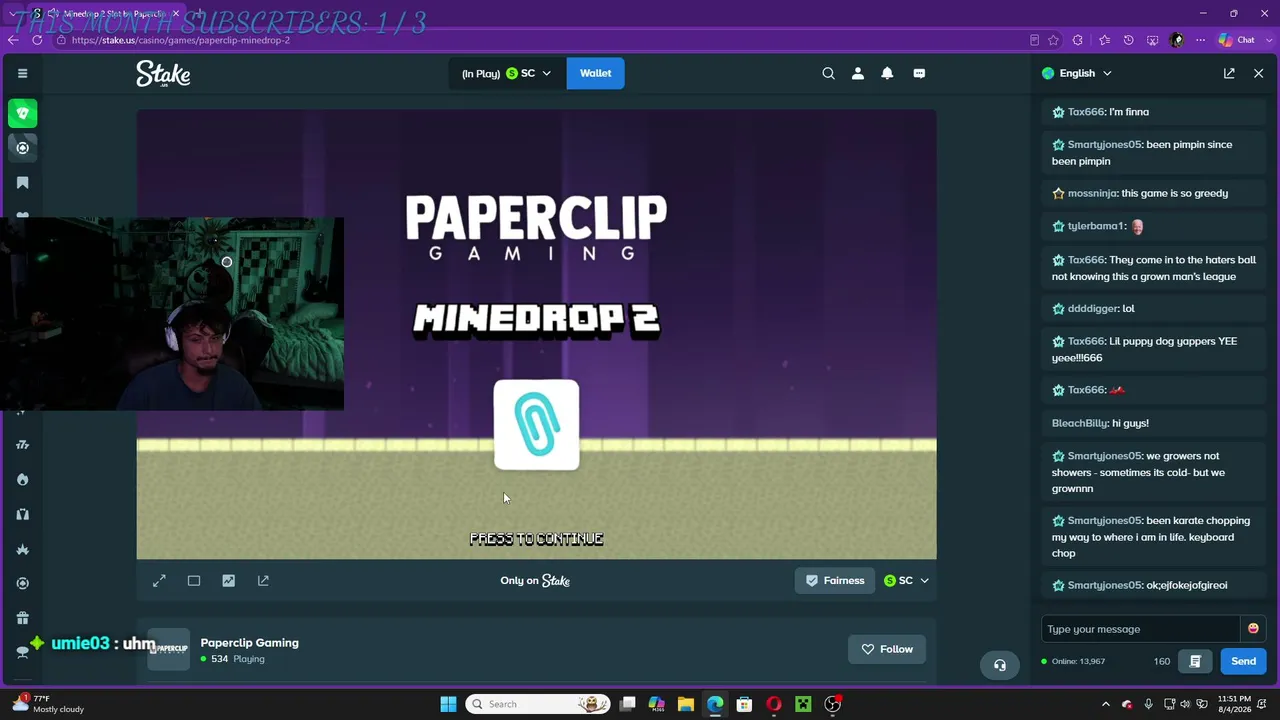Open the Paperclip Gaming provider link
The height and width of the screenshot is (720, 1280).
[x=249, y=643]
